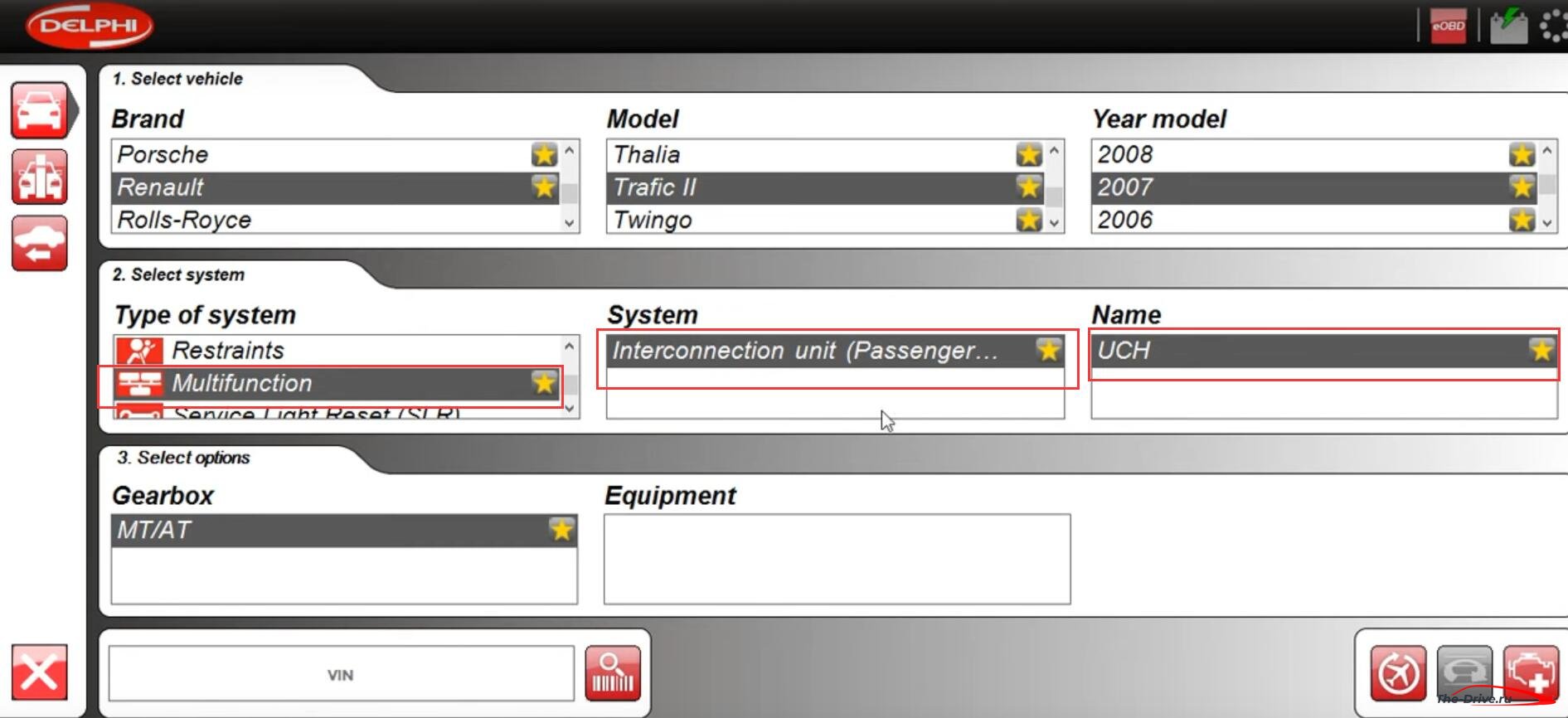
Task: Click the eOBD icon in top bar
Action: coord(1448,26)
